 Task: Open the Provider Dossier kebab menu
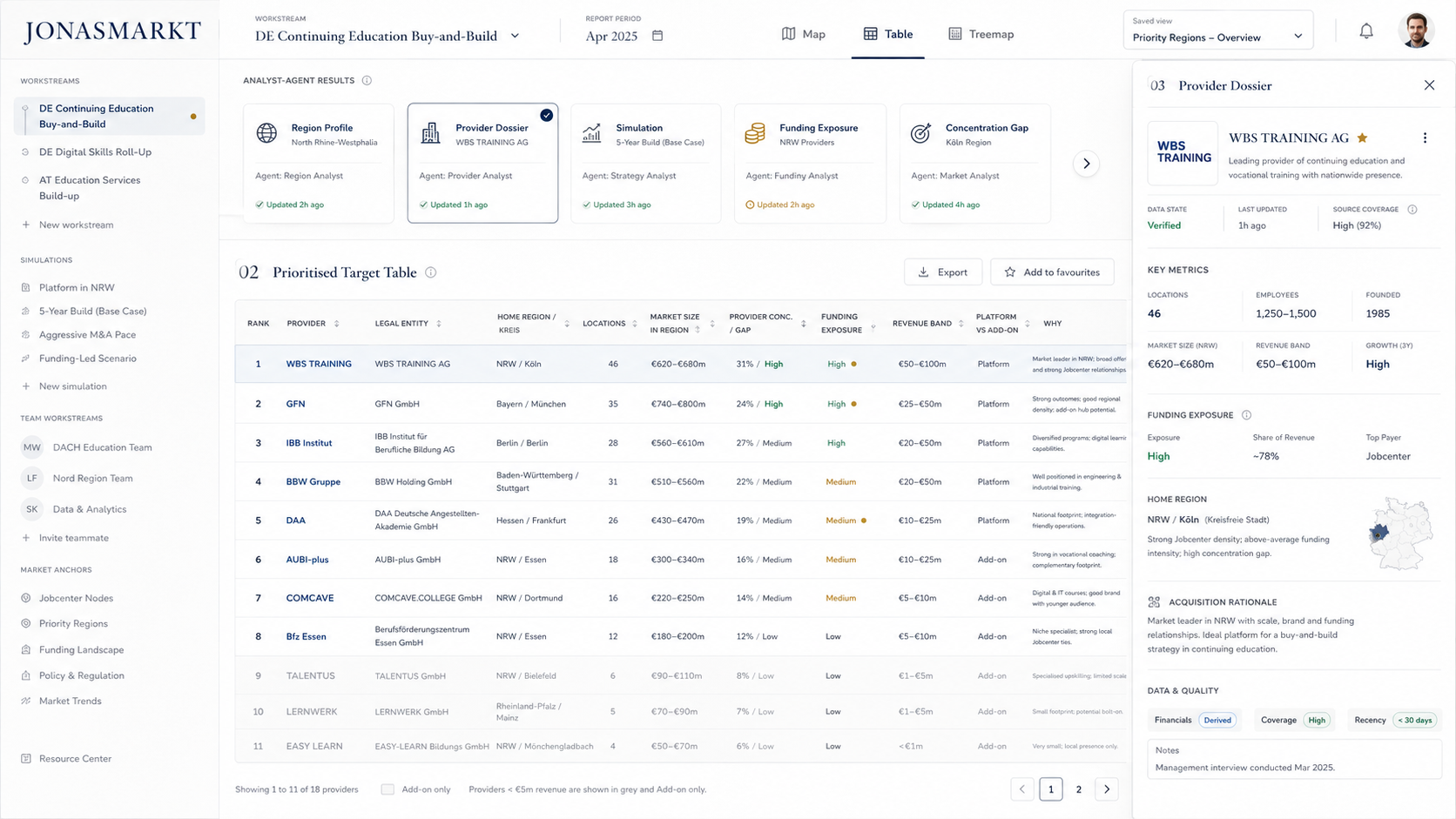tap(1425, 138)
